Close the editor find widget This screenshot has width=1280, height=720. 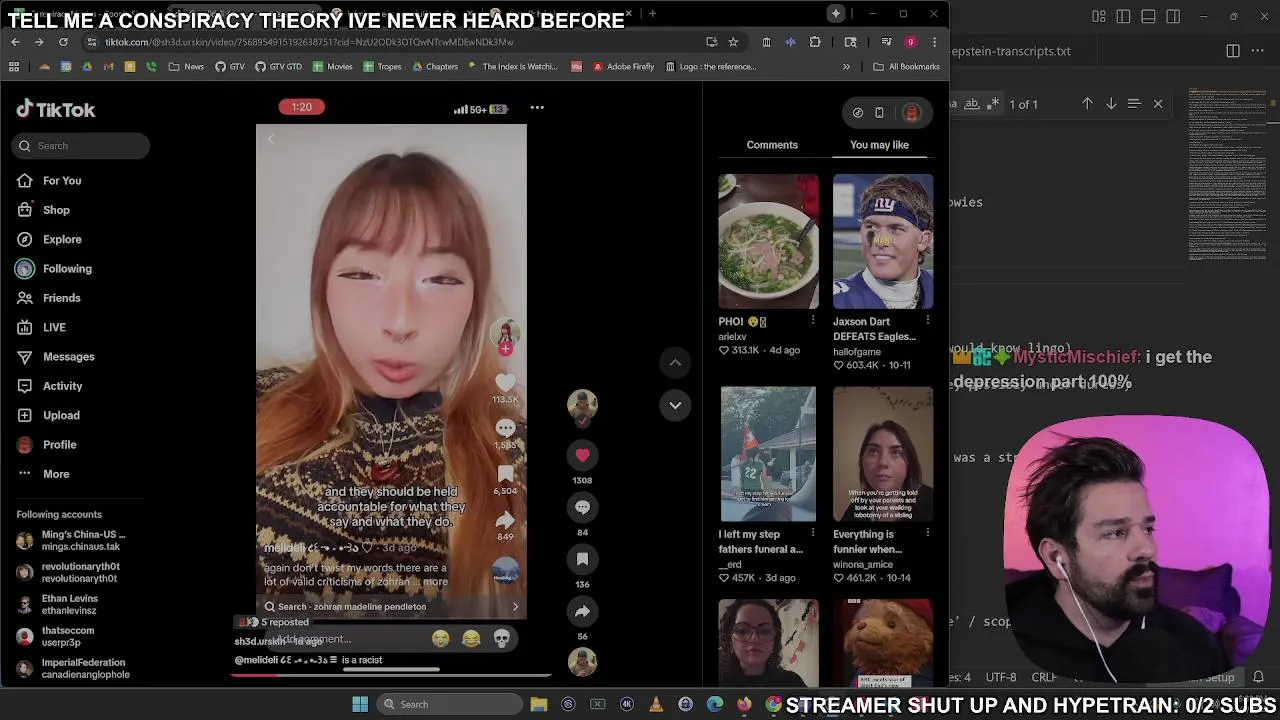[x=1158, y=104]
